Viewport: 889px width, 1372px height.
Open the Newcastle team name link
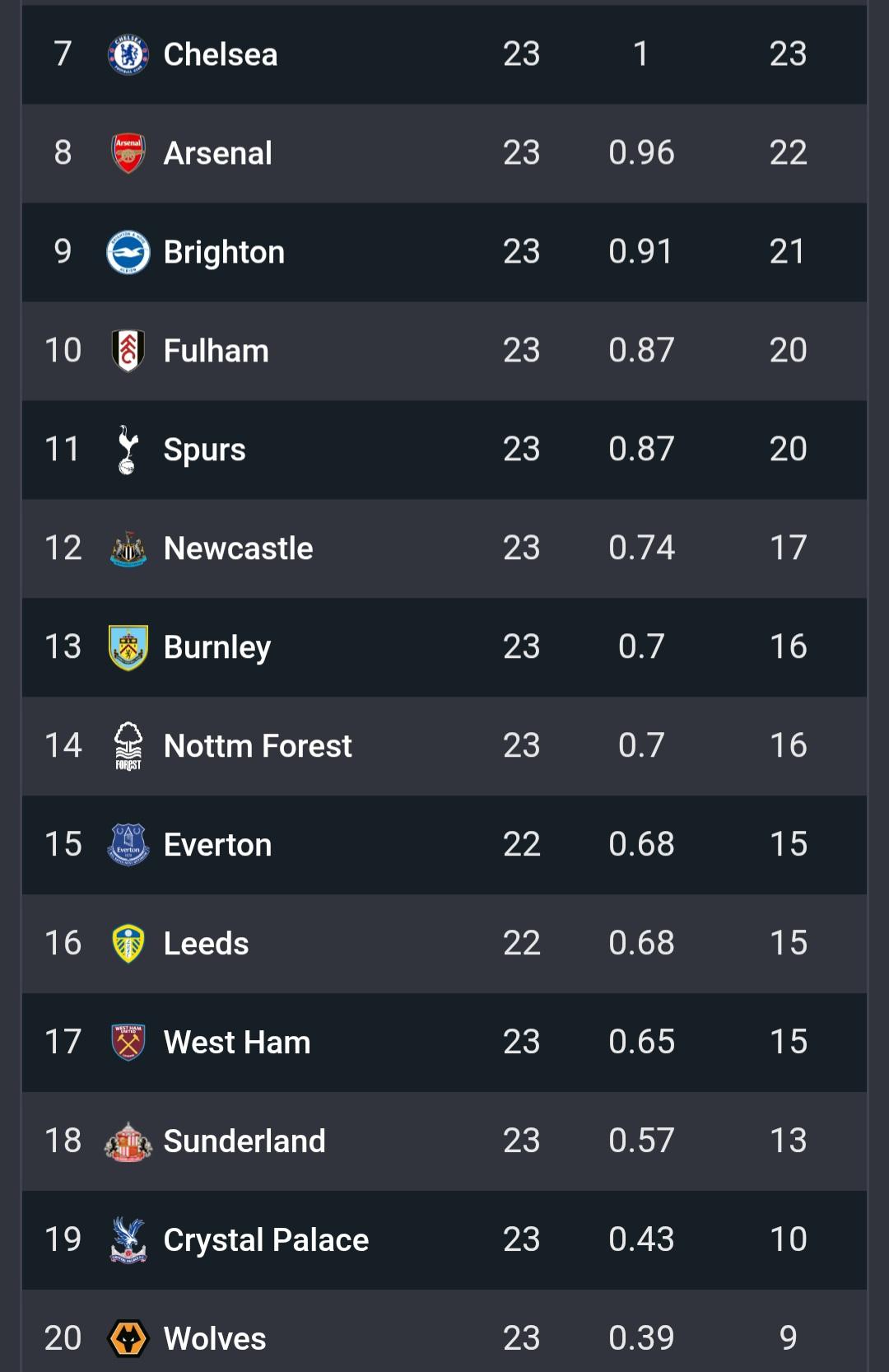[238, 548]
